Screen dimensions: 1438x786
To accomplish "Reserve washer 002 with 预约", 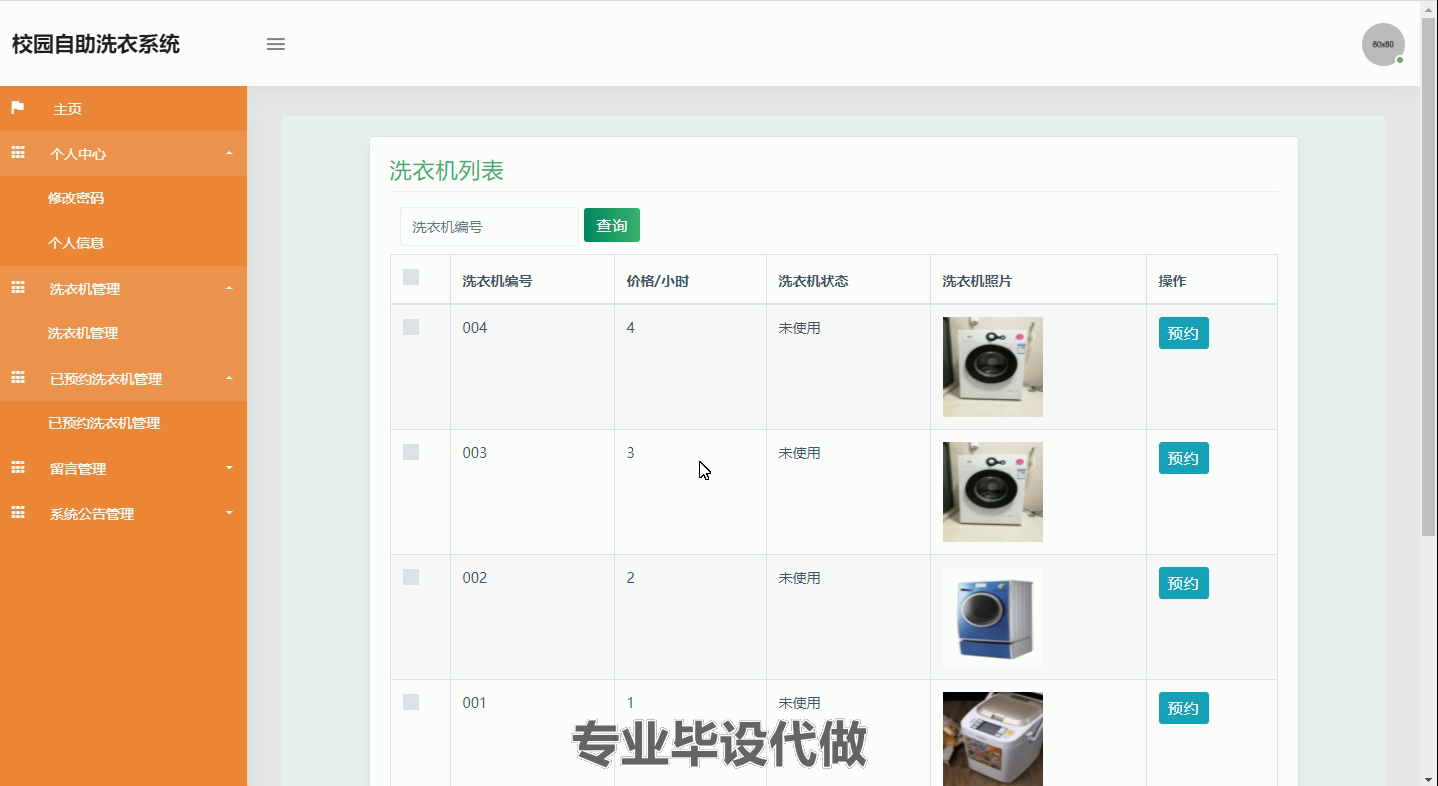I will pyautogui.click(x=1184, y=583).
